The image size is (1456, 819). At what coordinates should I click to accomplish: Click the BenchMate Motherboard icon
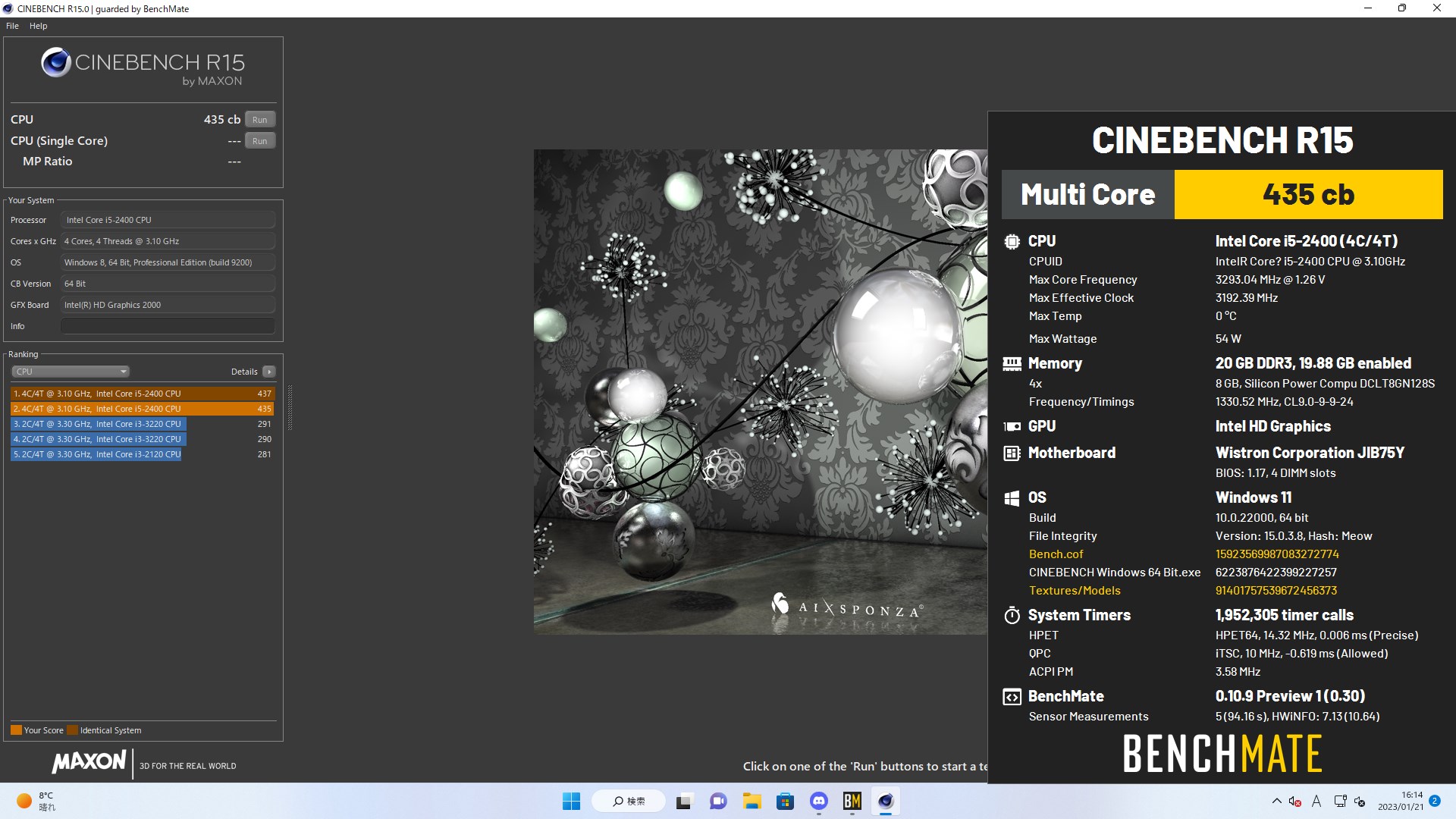[1012, 453]
